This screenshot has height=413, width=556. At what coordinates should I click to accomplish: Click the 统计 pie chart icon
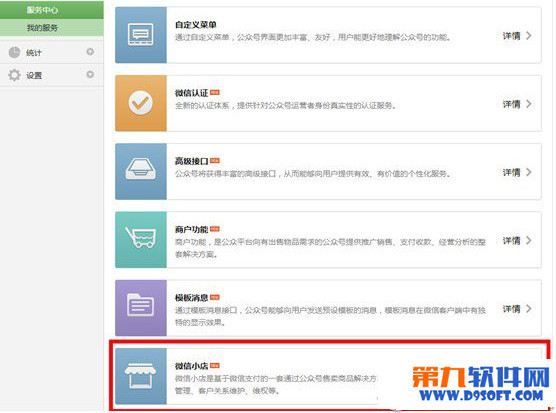[x=15, y=52]
